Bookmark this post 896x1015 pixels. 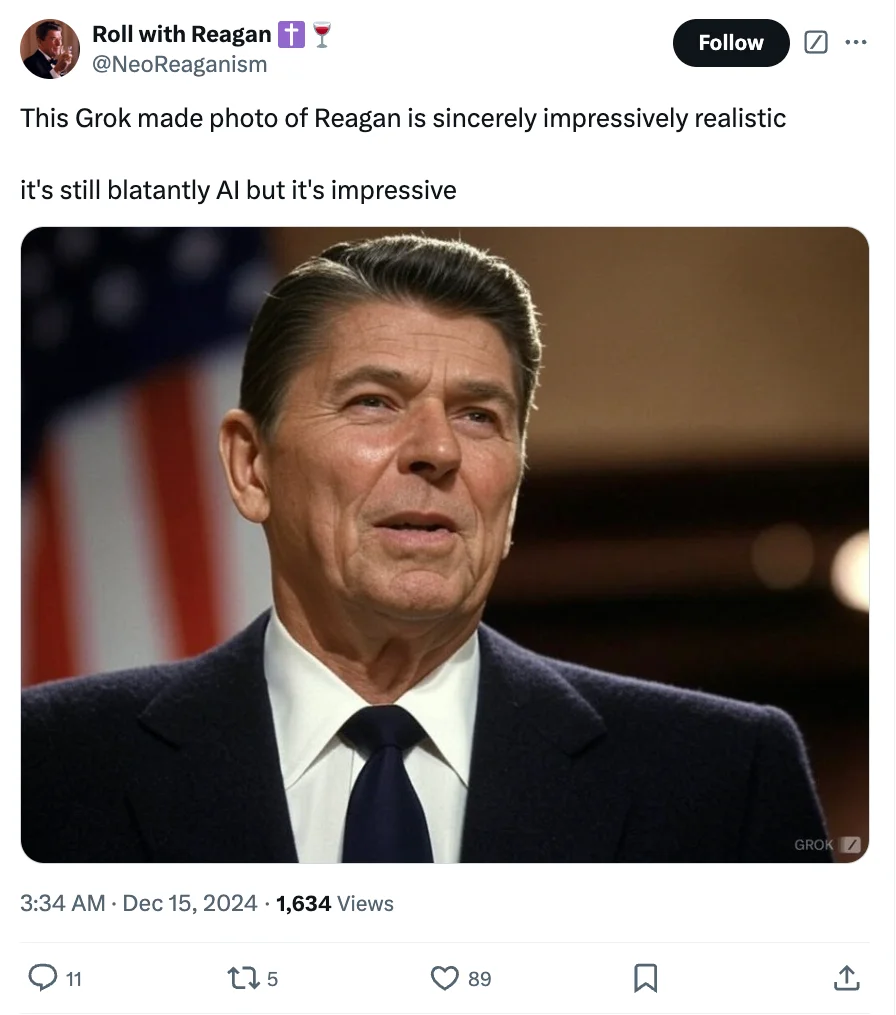(x=646, y=977)
